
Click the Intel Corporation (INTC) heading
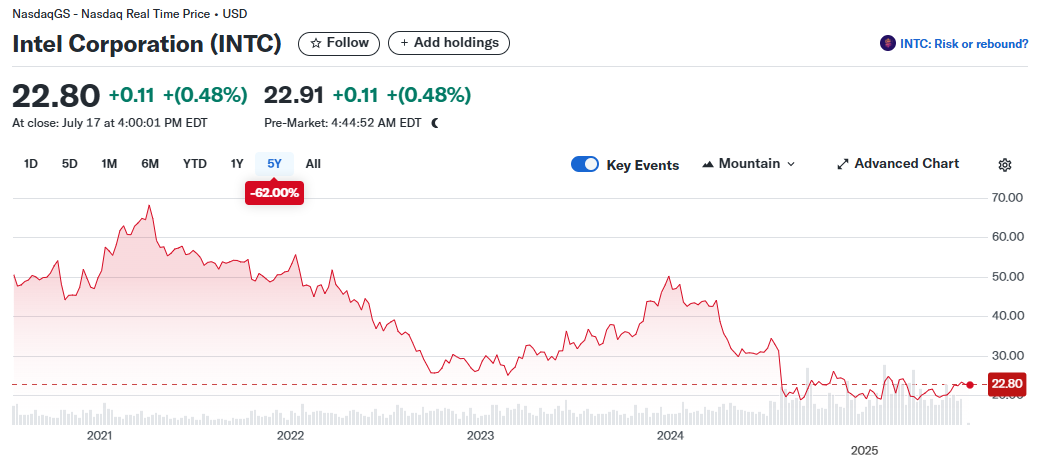[x=147, y=44]
